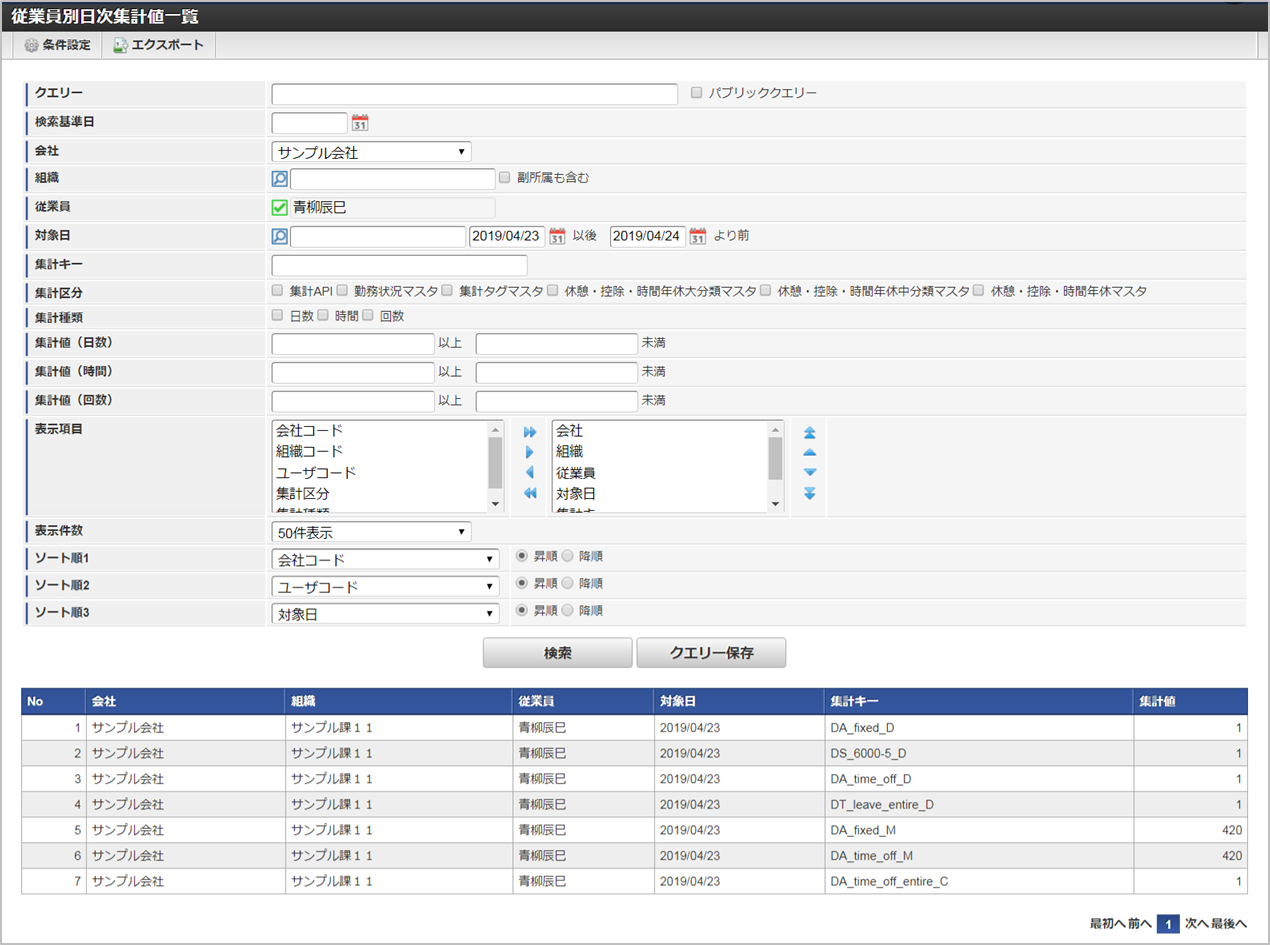Click the move-left single arrow icon
This screenshot has height=945, width=1270.
click(x=530, y=472)
